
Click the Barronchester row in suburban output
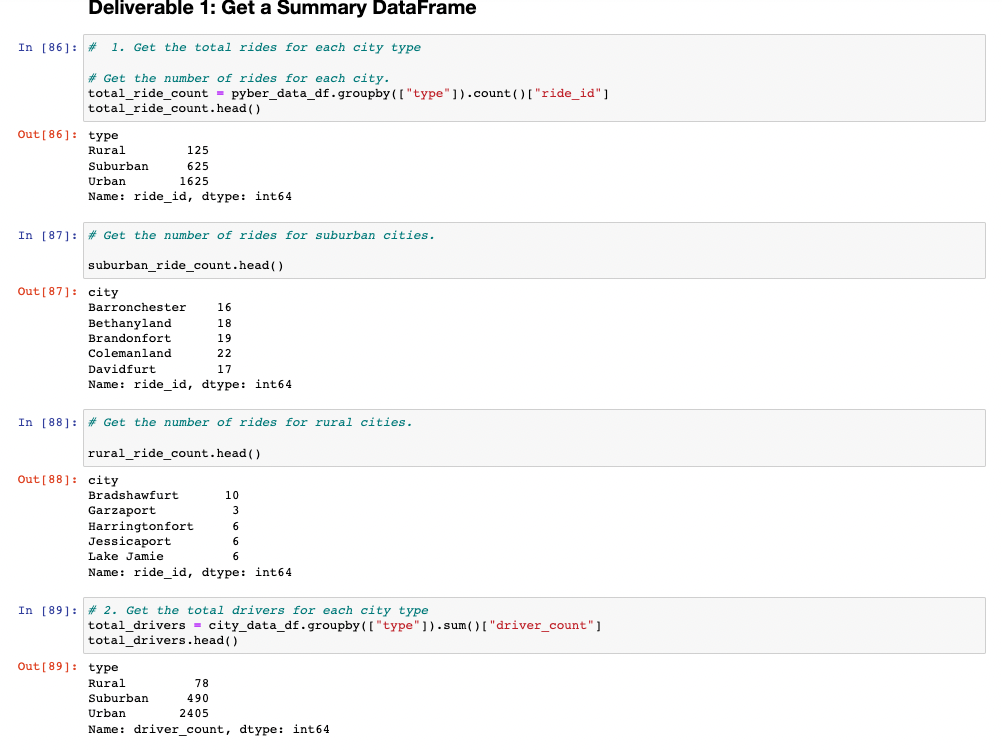pyautogui.click(x=157, y=307)
